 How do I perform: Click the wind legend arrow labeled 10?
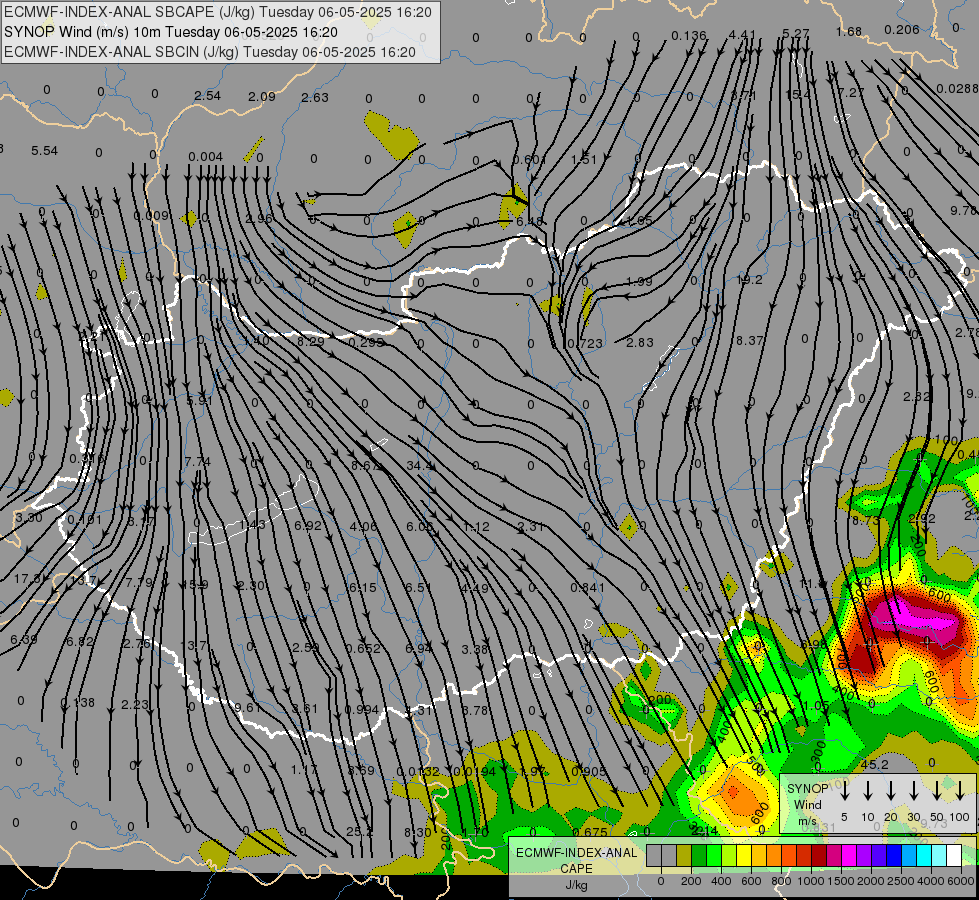[x=868, y=791]
